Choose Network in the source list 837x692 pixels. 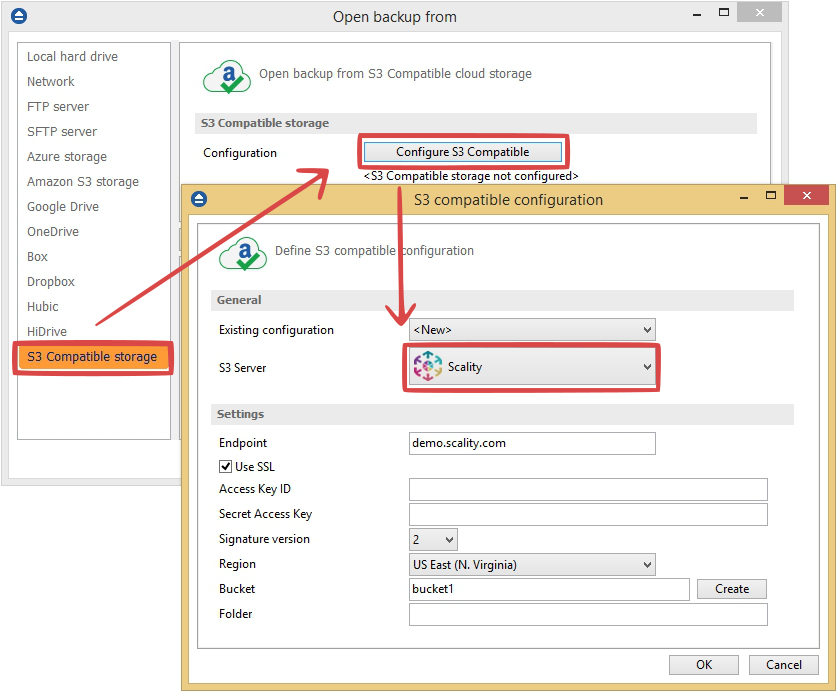tap(51, 82)
